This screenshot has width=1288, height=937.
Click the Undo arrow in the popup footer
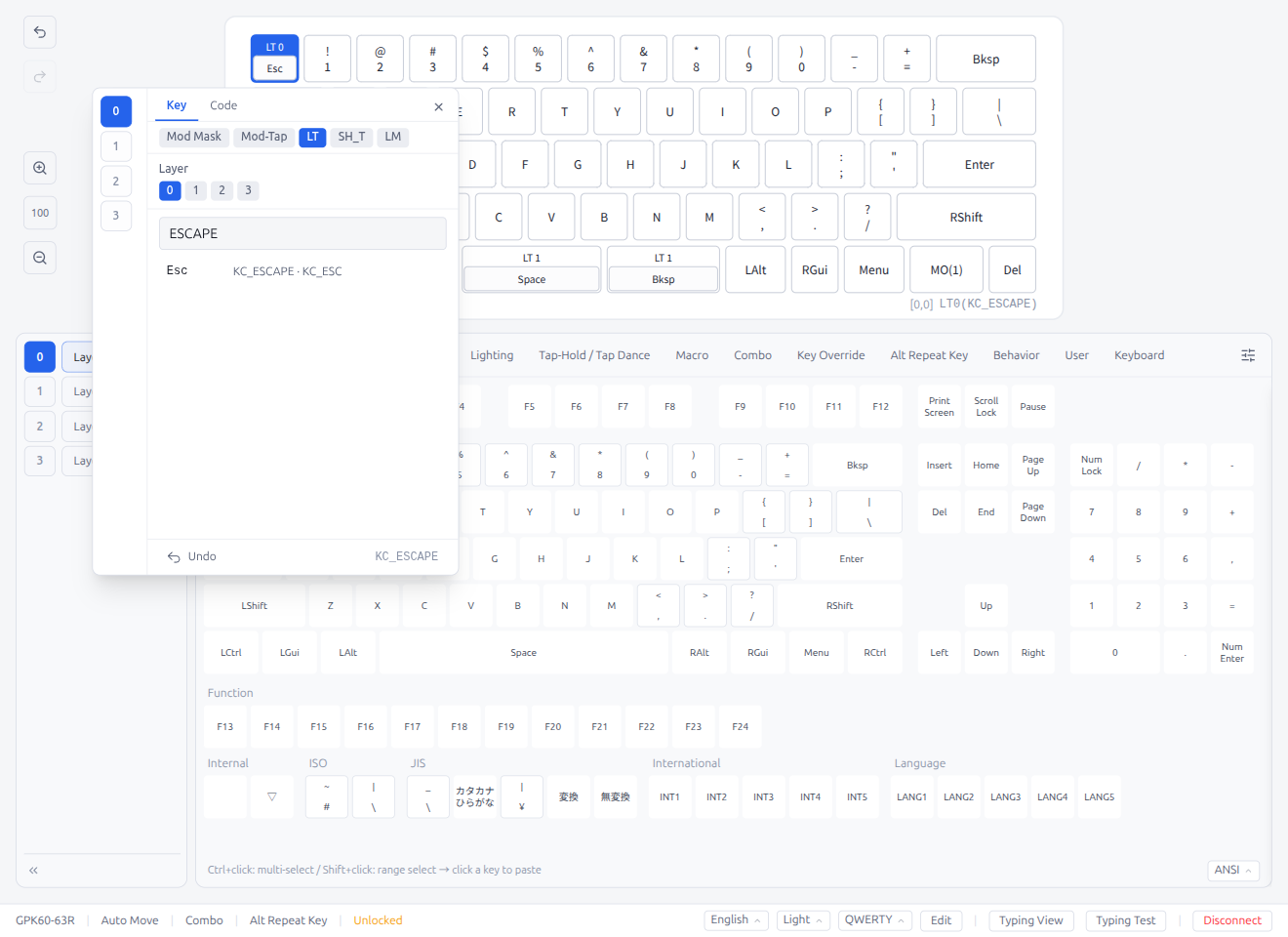tap(191, 556)
